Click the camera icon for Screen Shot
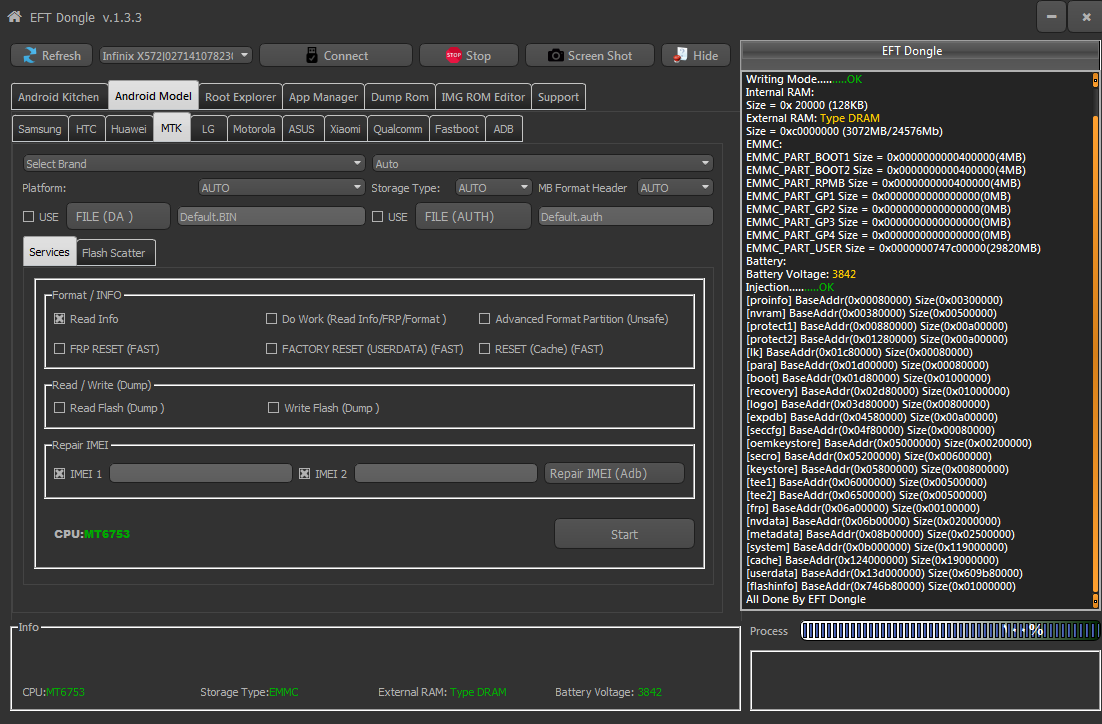The width and height of the screenshot is (1102, 724). coord(555,56)
